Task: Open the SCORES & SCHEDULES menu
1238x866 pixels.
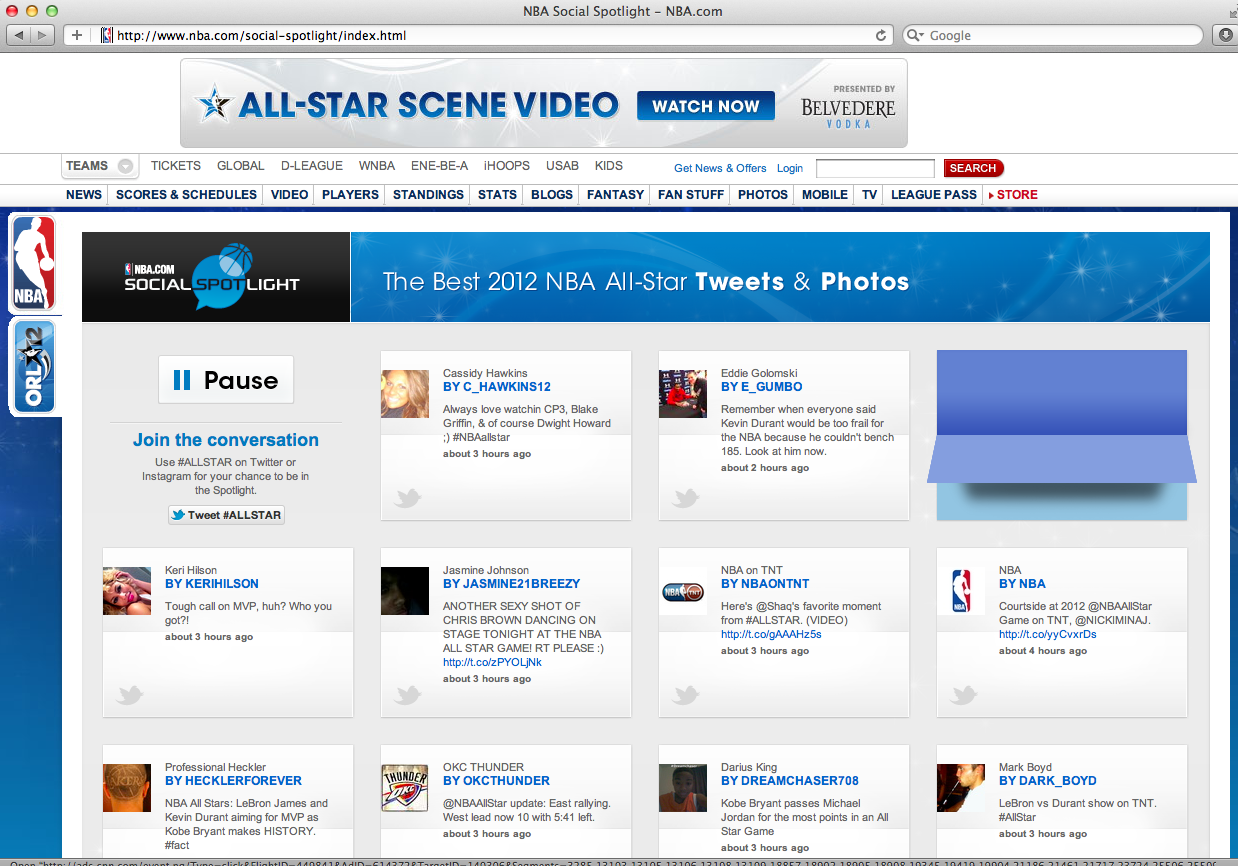Action: pos(186,195)
